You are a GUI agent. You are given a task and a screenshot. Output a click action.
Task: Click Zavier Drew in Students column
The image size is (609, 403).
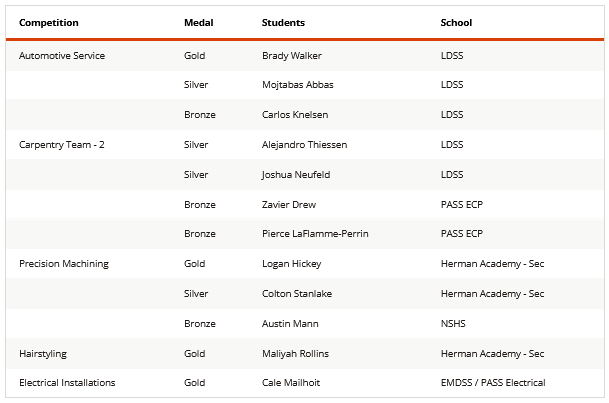click(289, 204)
